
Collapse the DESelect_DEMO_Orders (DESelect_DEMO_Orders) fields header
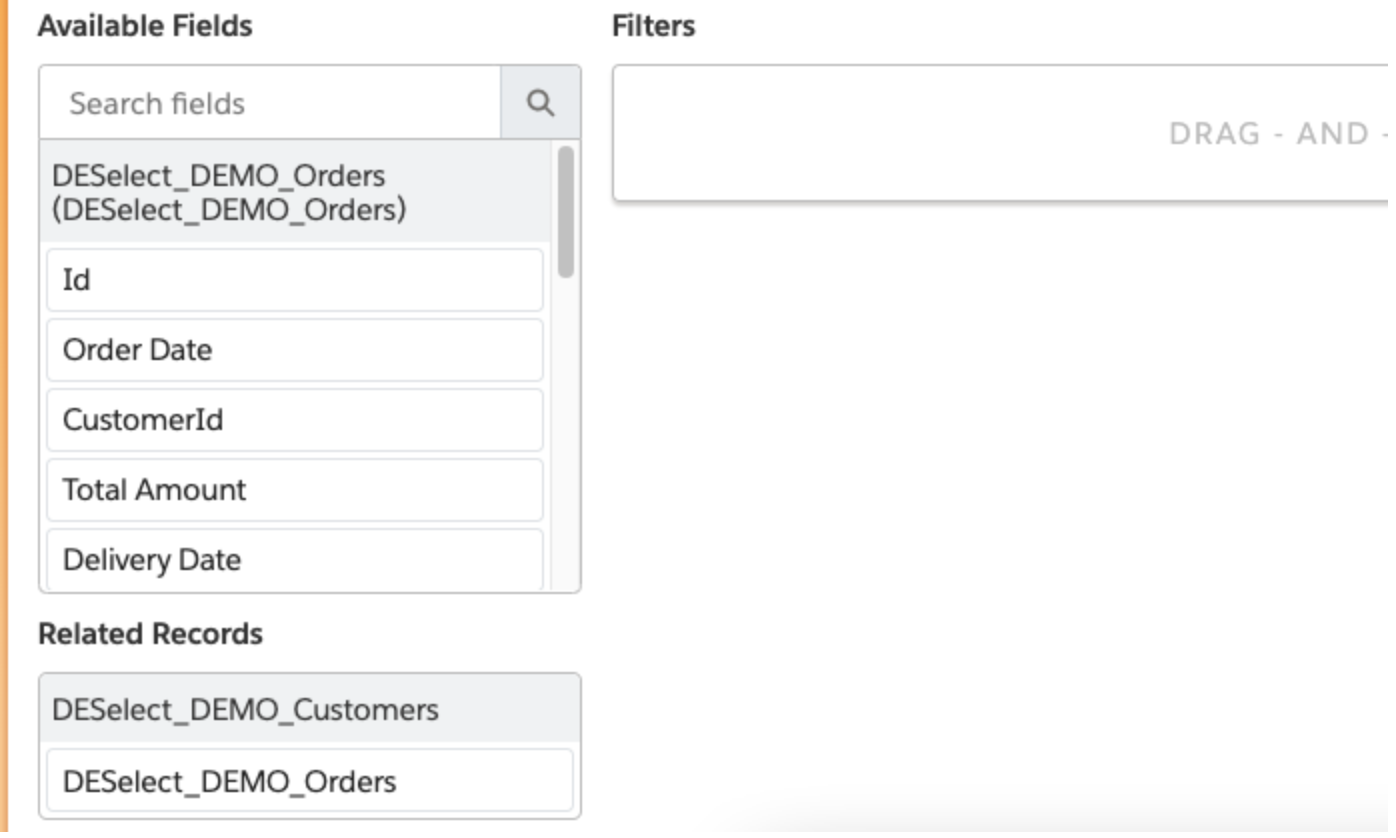pos(296,191)
